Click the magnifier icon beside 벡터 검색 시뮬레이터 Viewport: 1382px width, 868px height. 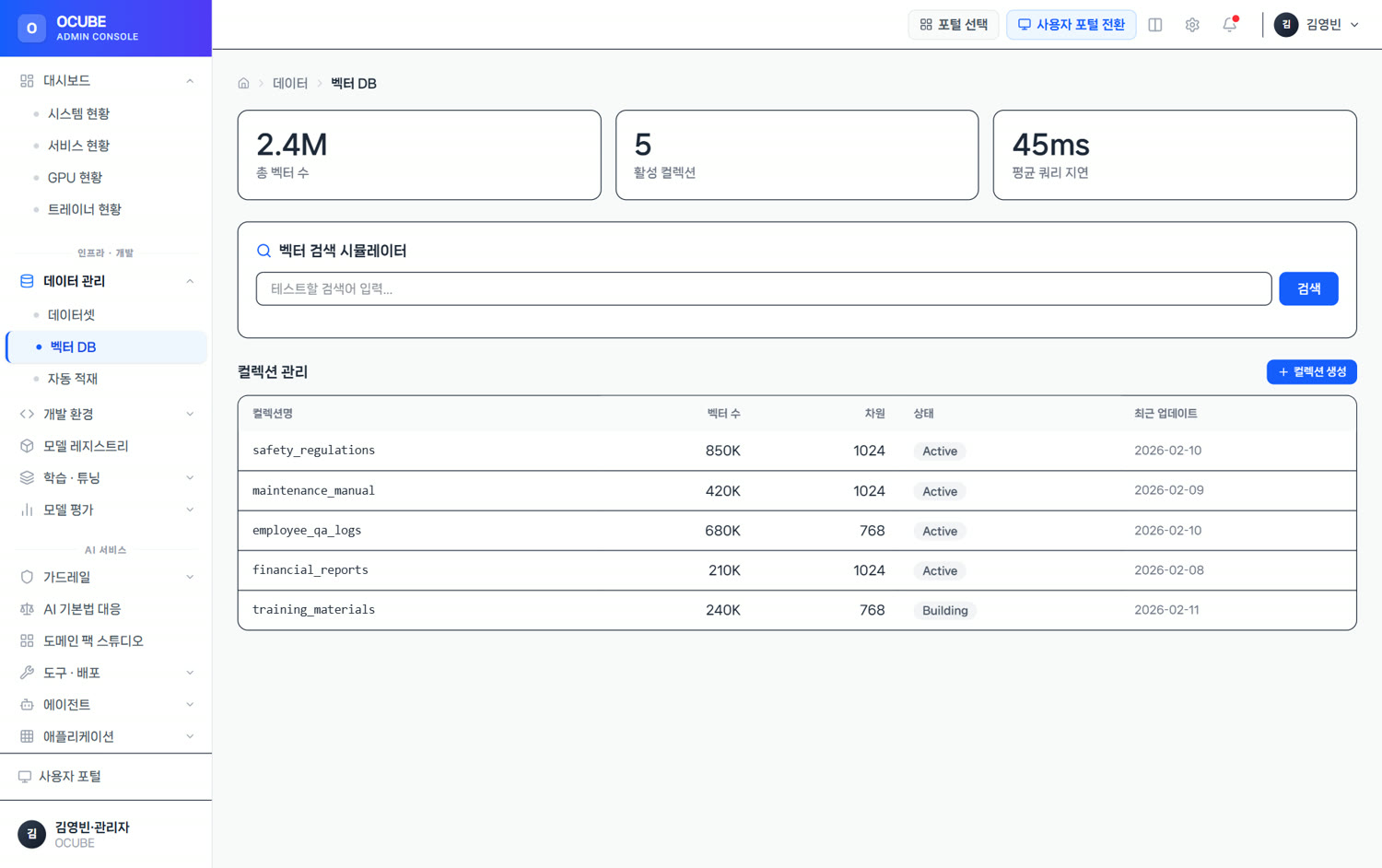(264, 251)
